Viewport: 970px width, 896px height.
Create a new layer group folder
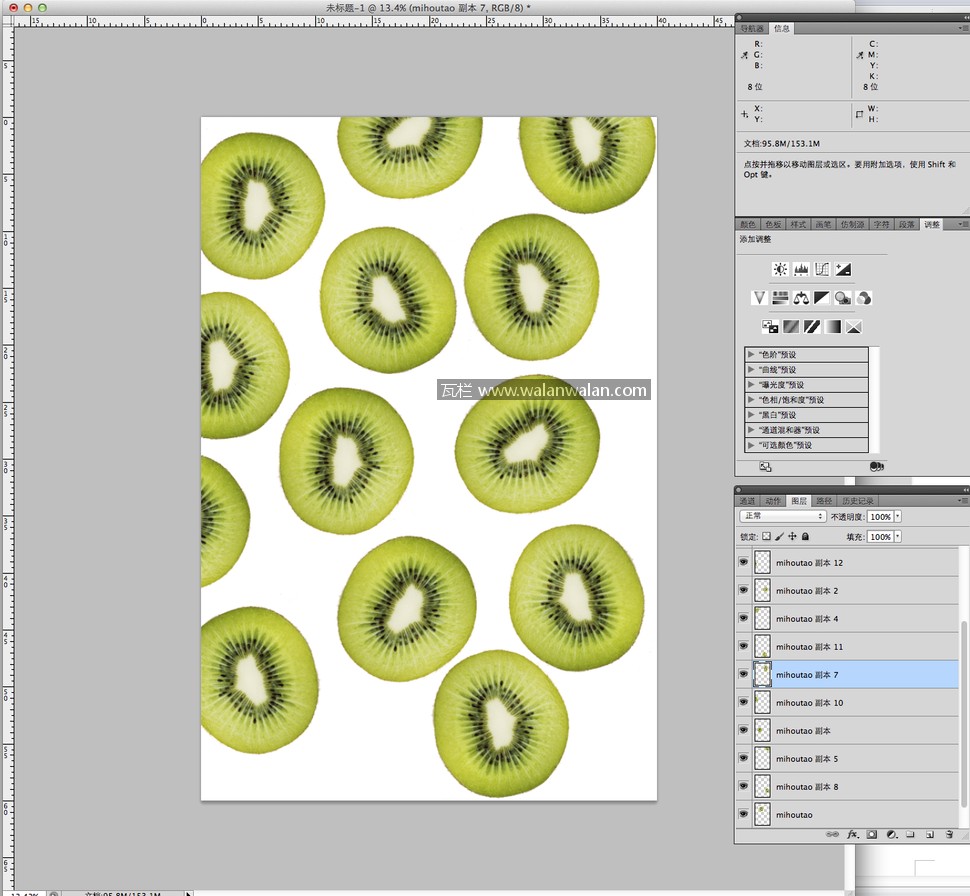pos(910,834)
